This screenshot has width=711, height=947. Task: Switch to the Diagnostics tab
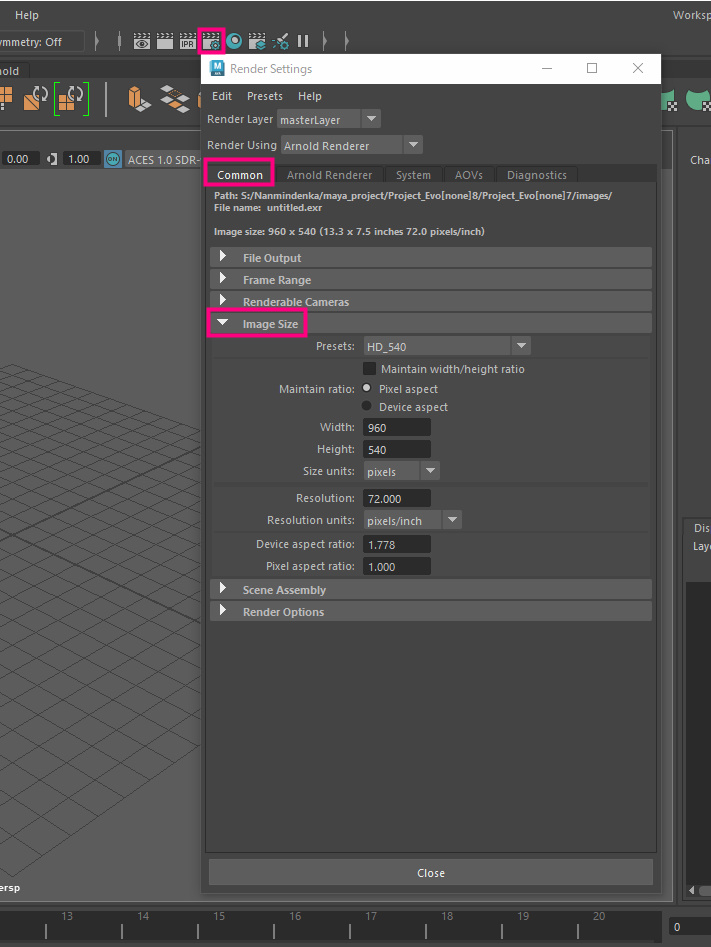[536, 175]
